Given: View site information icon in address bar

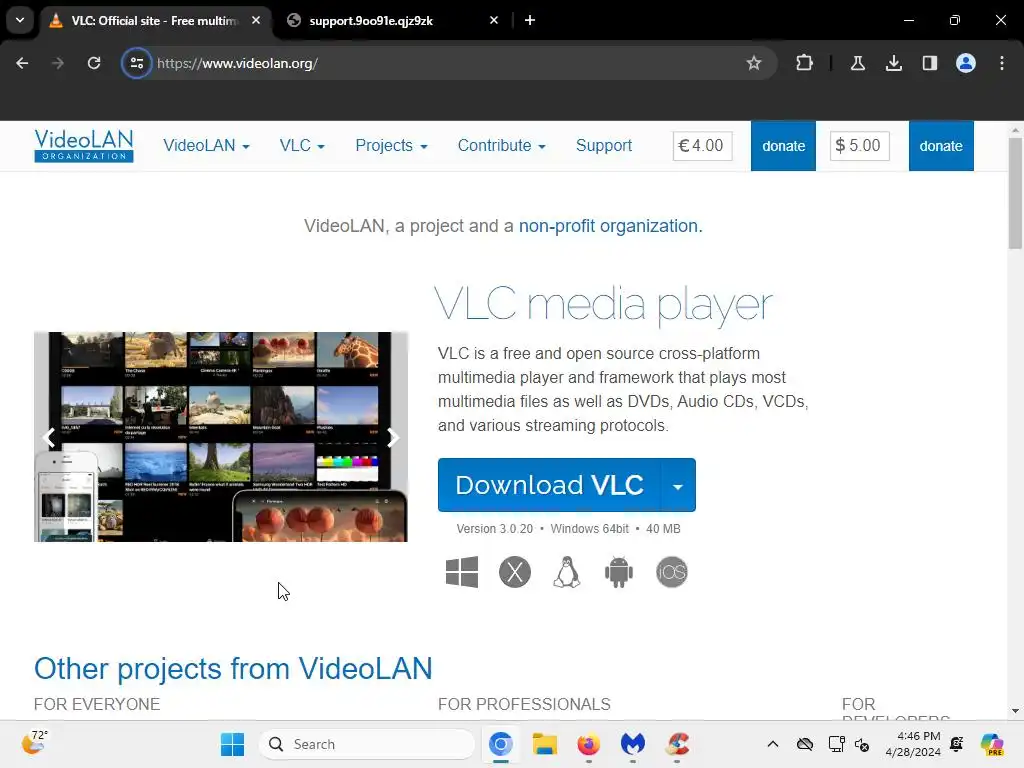Looking at the screenshot, I should pyautogui.click(x=136, y=63).
